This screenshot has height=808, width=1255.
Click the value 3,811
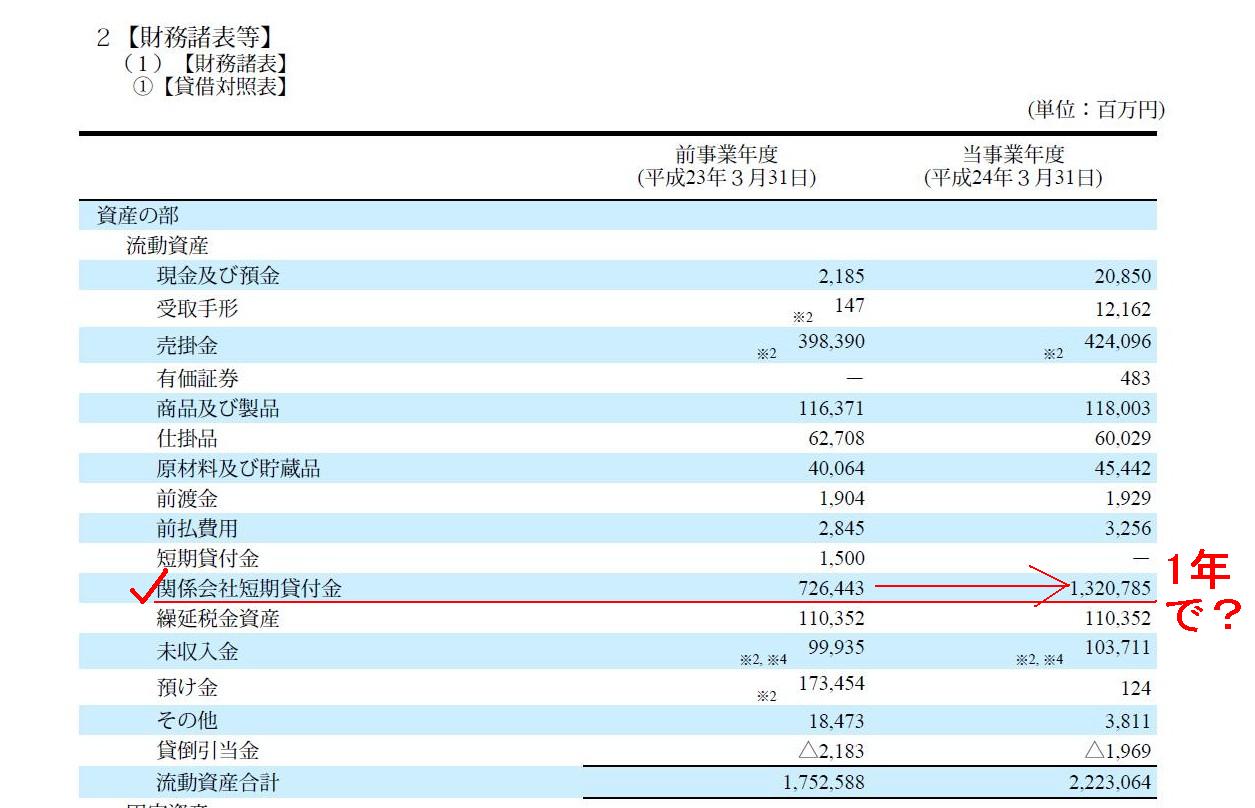[x=1126, y=720]
